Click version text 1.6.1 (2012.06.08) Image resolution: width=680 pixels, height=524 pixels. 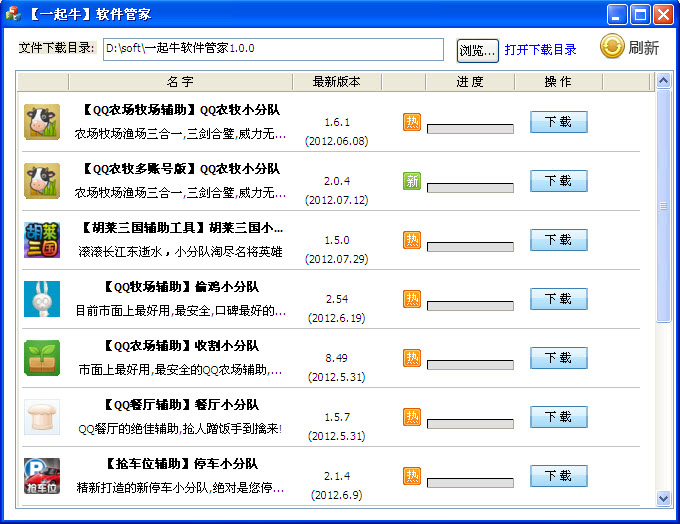337,131
